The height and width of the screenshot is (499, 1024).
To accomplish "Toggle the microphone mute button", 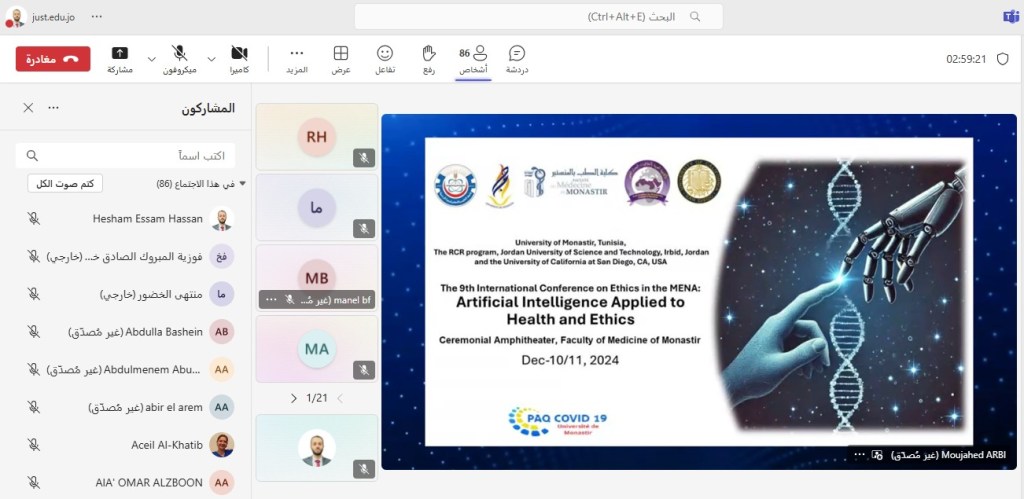I will (x=180, y=58).
